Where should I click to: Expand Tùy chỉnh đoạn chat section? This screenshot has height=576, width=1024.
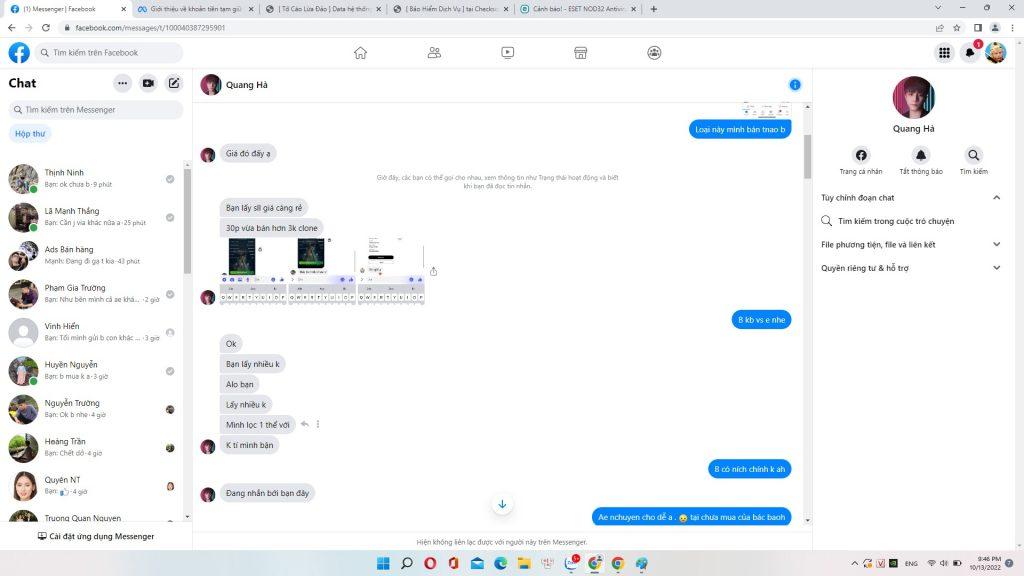point(910,198)
